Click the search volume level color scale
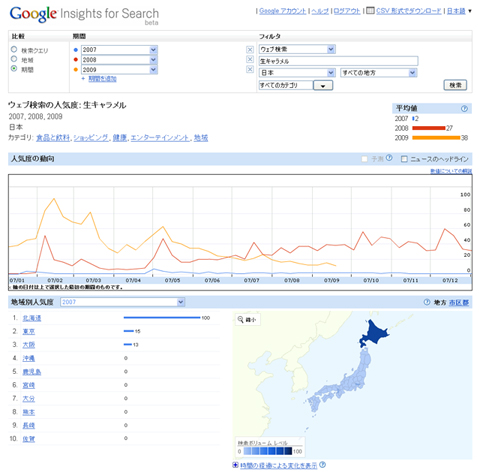This screenshot has height=473, width=480. (x=268, y=451)
